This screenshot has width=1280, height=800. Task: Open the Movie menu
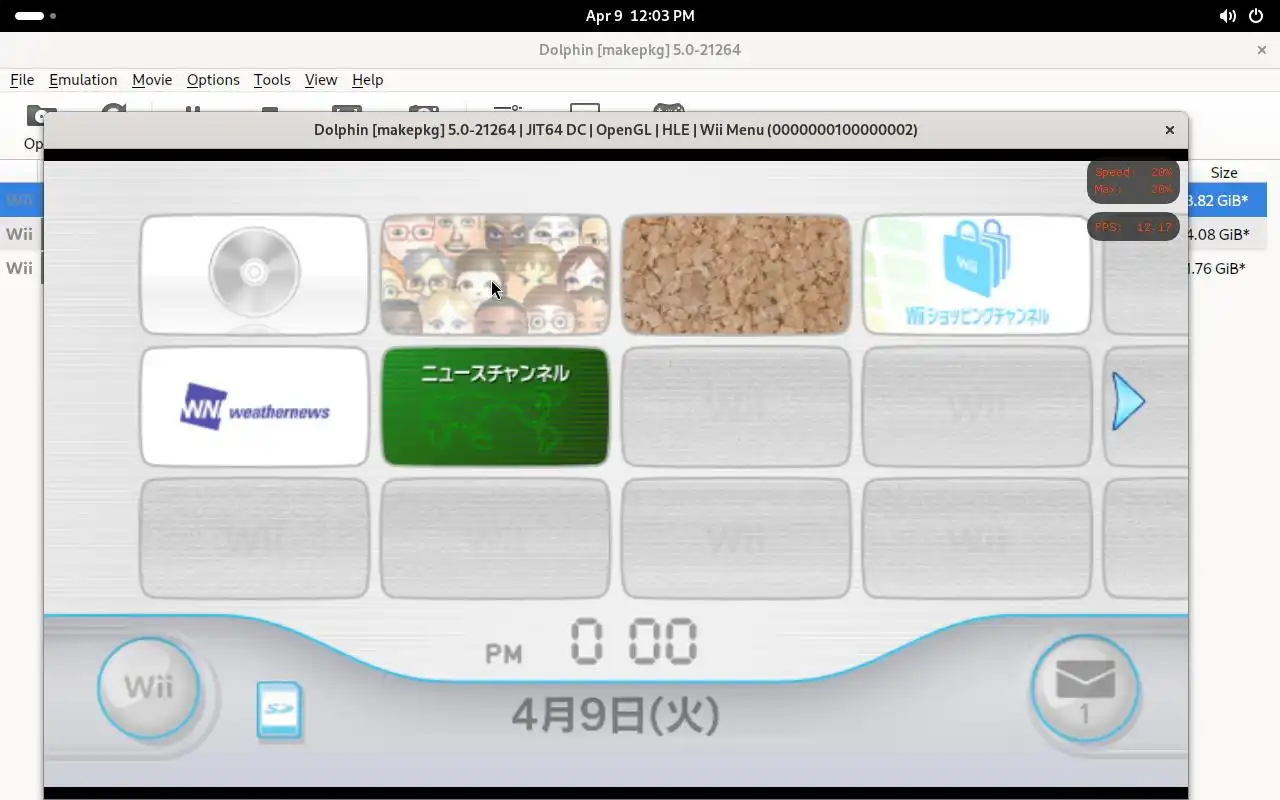[x=152, y=80]
